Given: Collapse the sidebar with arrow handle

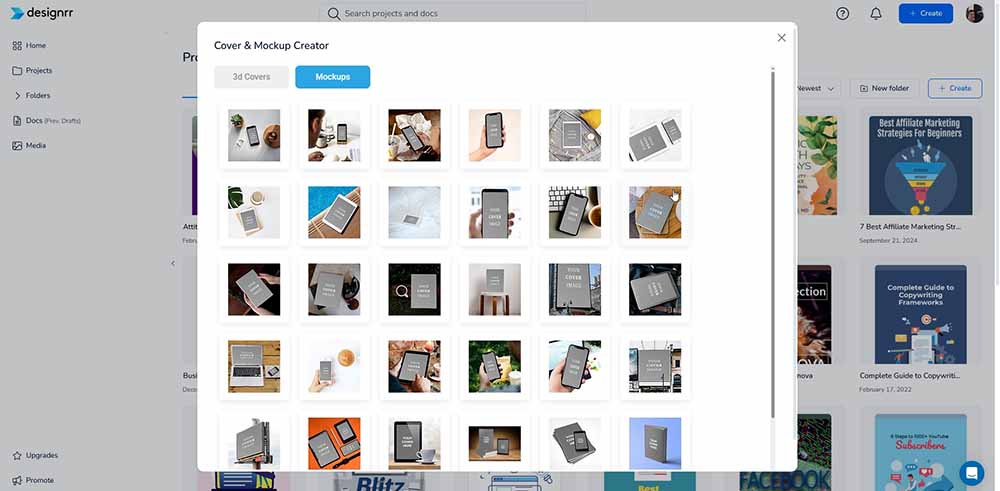Looking at the screenshot, I should [x=173, y=263].
